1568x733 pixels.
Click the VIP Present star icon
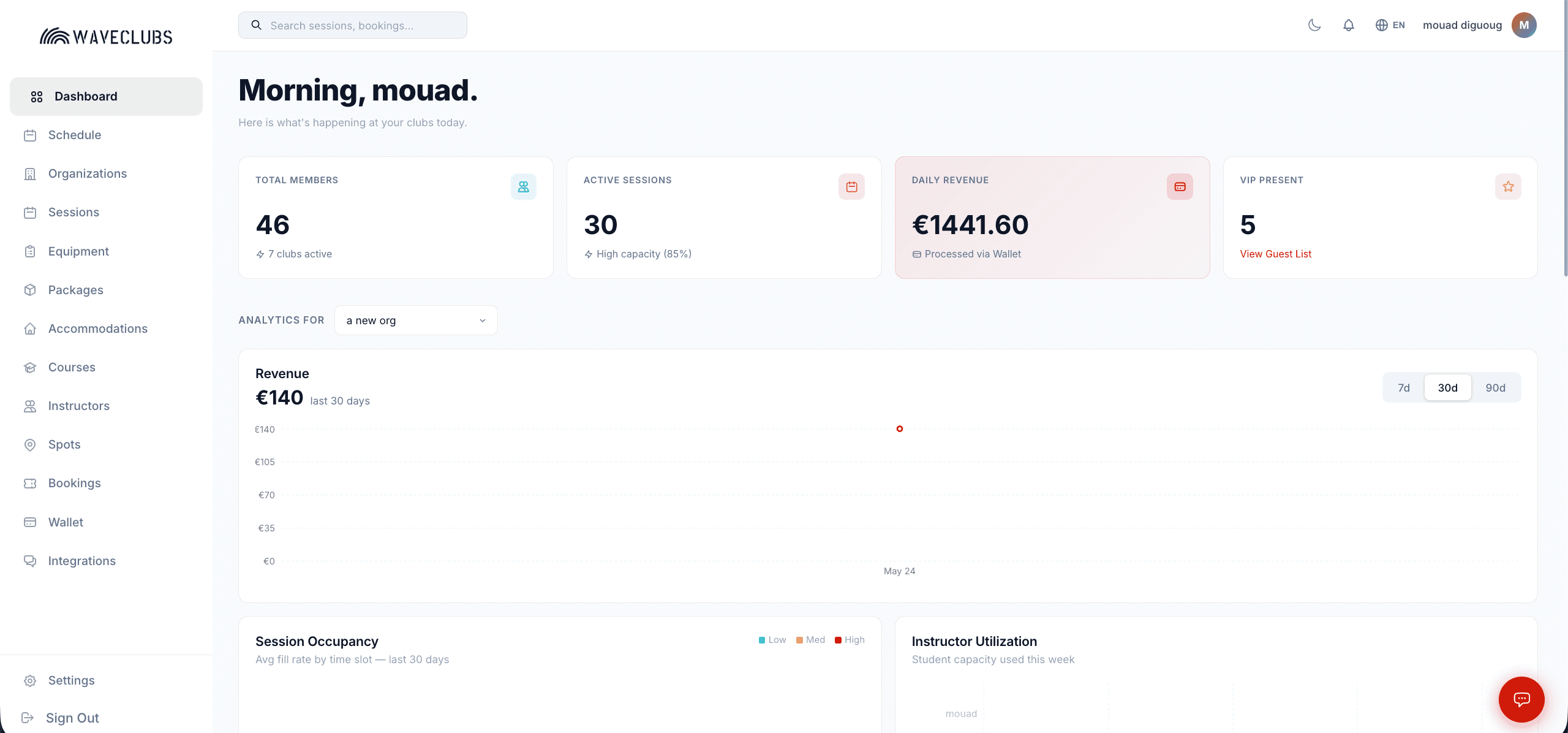click(x=1508, y=187)
